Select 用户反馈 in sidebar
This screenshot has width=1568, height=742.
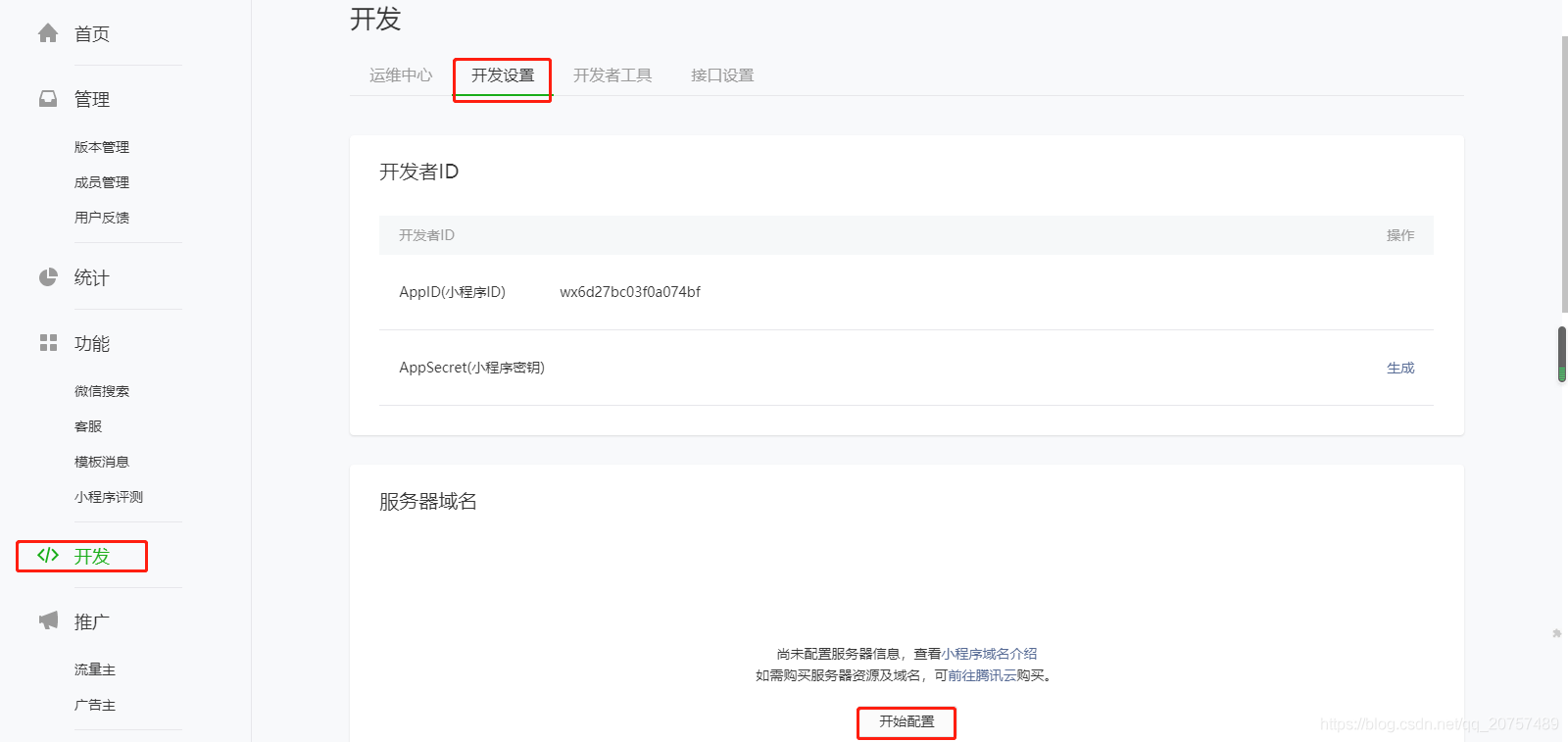click(102, 218)
